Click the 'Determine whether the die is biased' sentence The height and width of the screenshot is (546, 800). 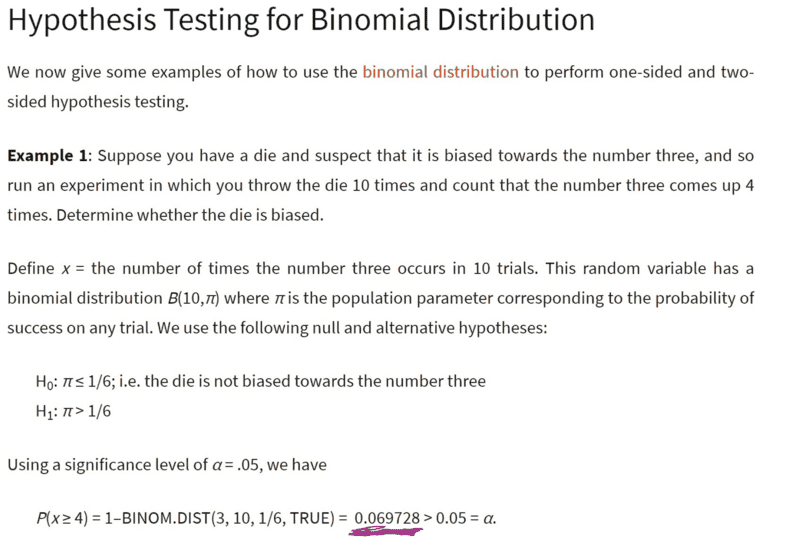pyautogui.click(x=190, y=215)
